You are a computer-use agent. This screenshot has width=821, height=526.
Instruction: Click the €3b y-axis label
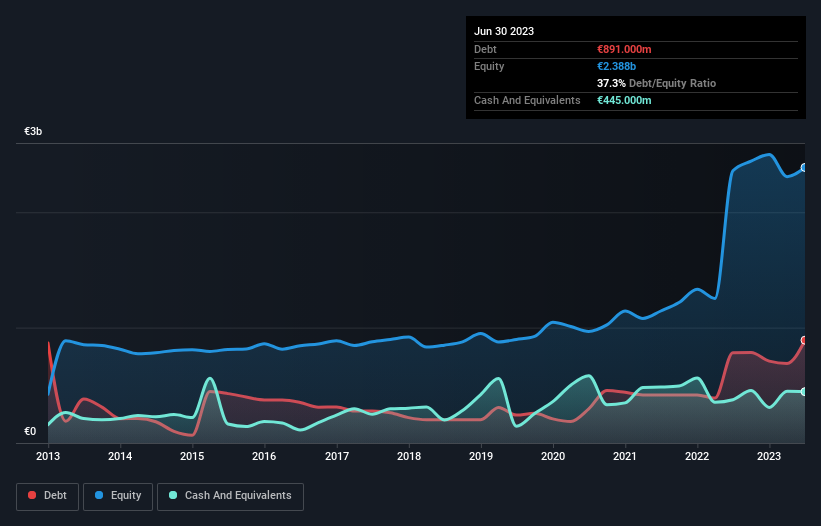coord(33,131)
